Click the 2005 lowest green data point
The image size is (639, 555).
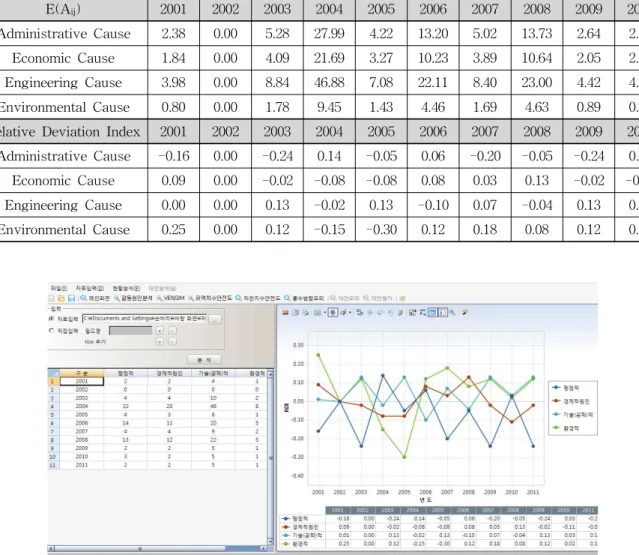[x=404, y=457]
